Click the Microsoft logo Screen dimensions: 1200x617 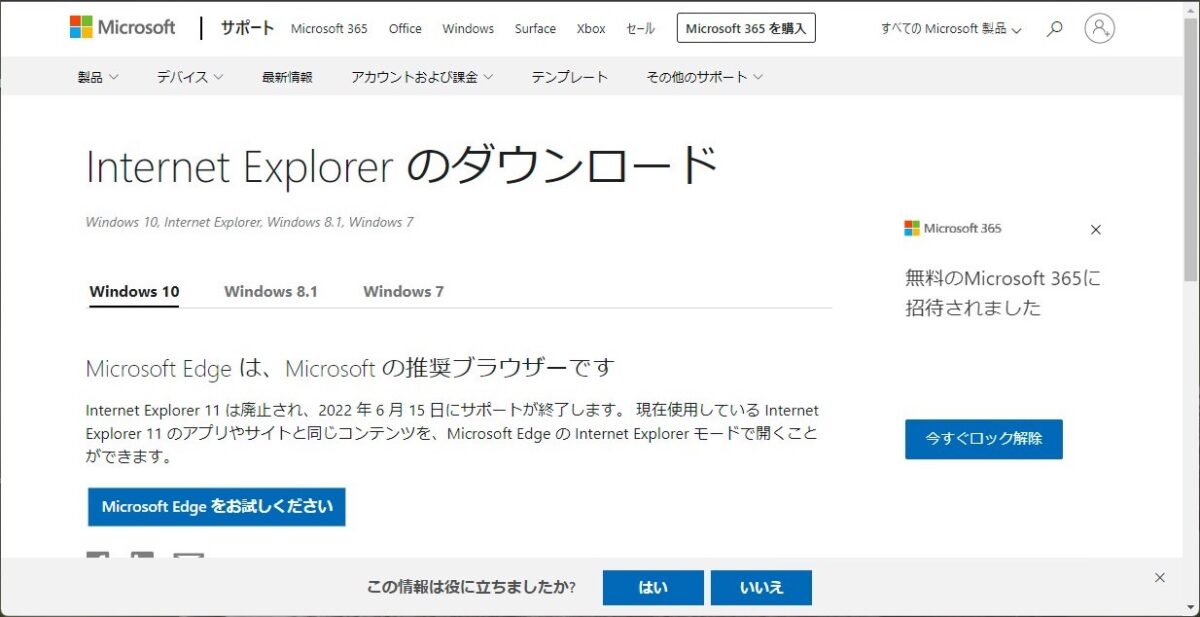pyautogui.click(x=122, y=28)
